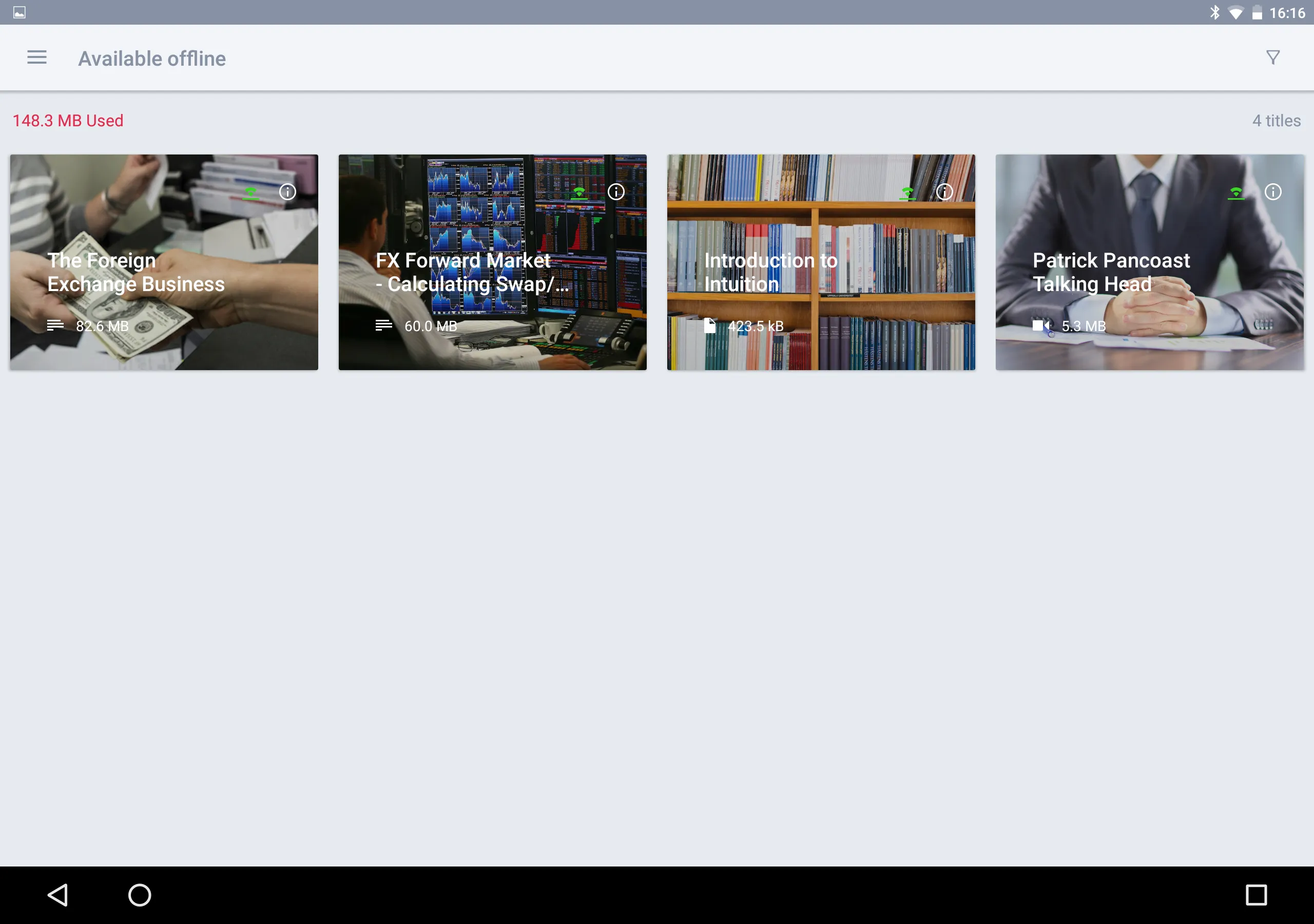Open The Foreign Exchange Business course card
The width and height of the screenshot is (1314, 924).
(x=164, y=262)
